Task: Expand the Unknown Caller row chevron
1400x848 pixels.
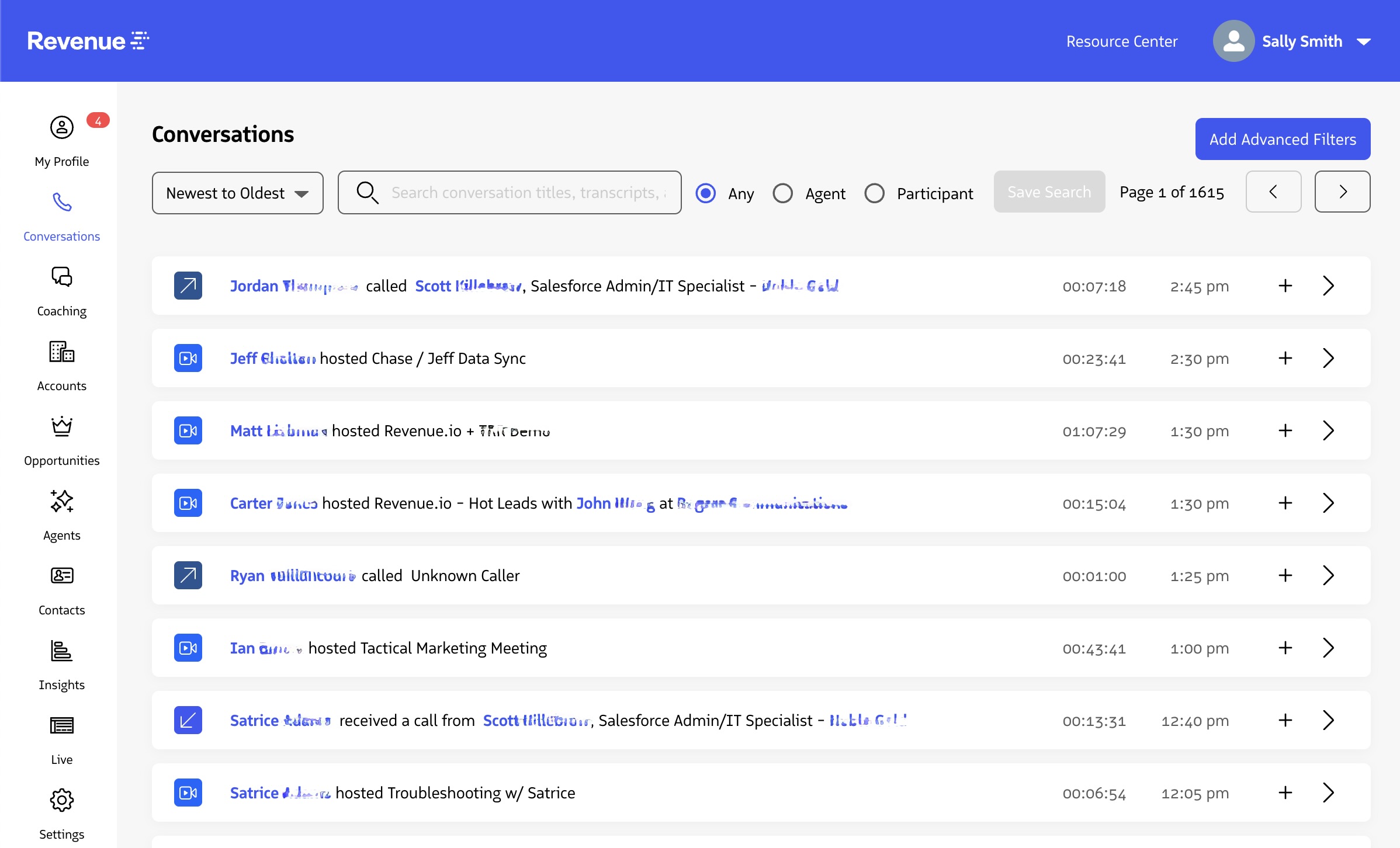Action: pos(1328,575)
